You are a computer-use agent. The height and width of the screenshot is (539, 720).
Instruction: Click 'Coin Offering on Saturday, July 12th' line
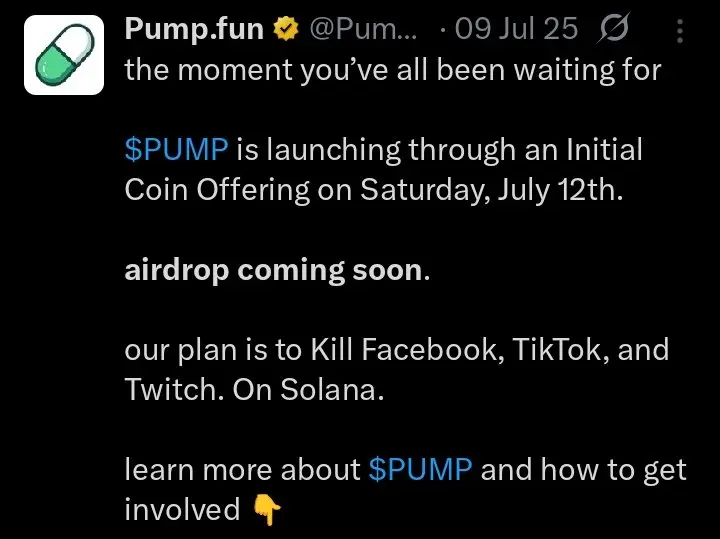coord(372,191)
